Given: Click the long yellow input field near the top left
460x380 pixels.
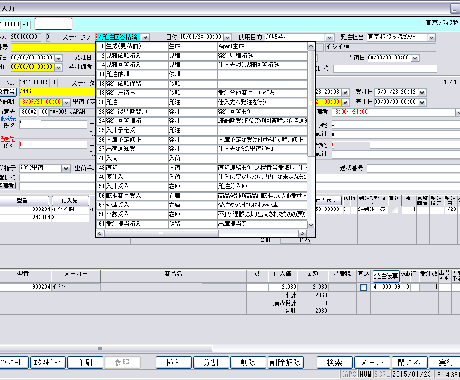Looking at the screenshot, I should 53,47.
